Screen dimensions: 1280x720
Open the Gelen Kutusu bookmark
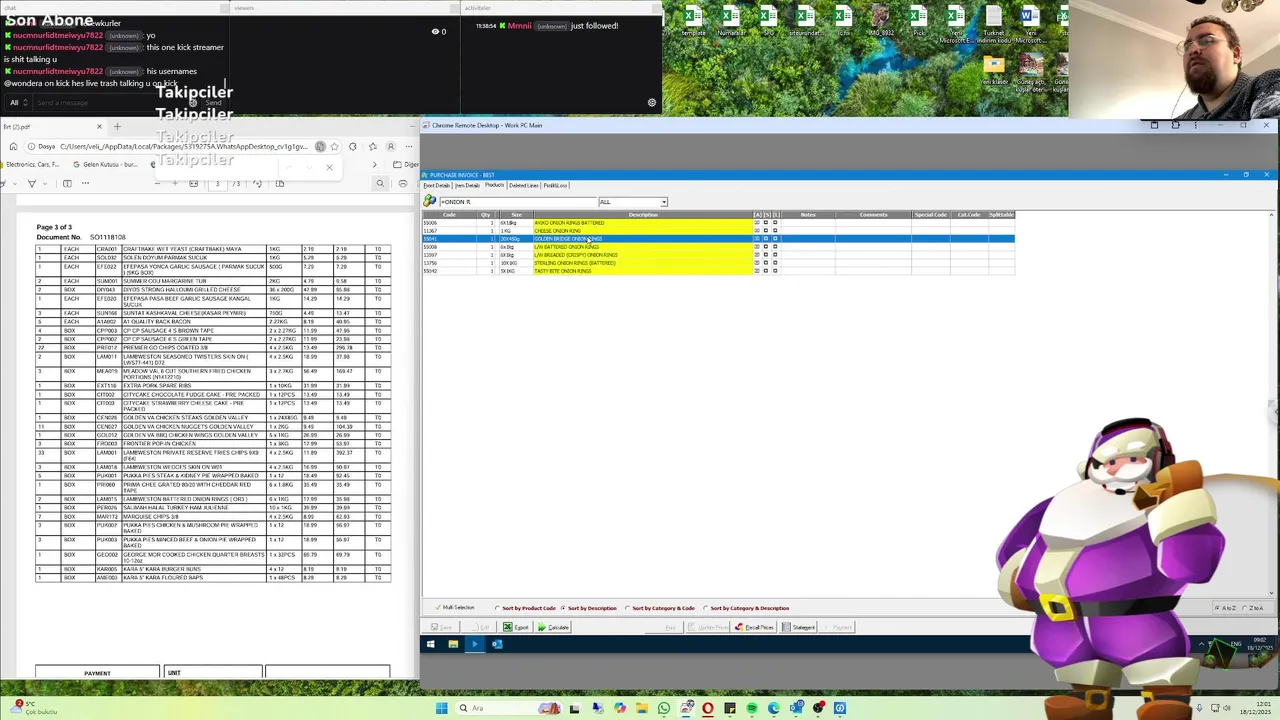click(x=105, y=164)
